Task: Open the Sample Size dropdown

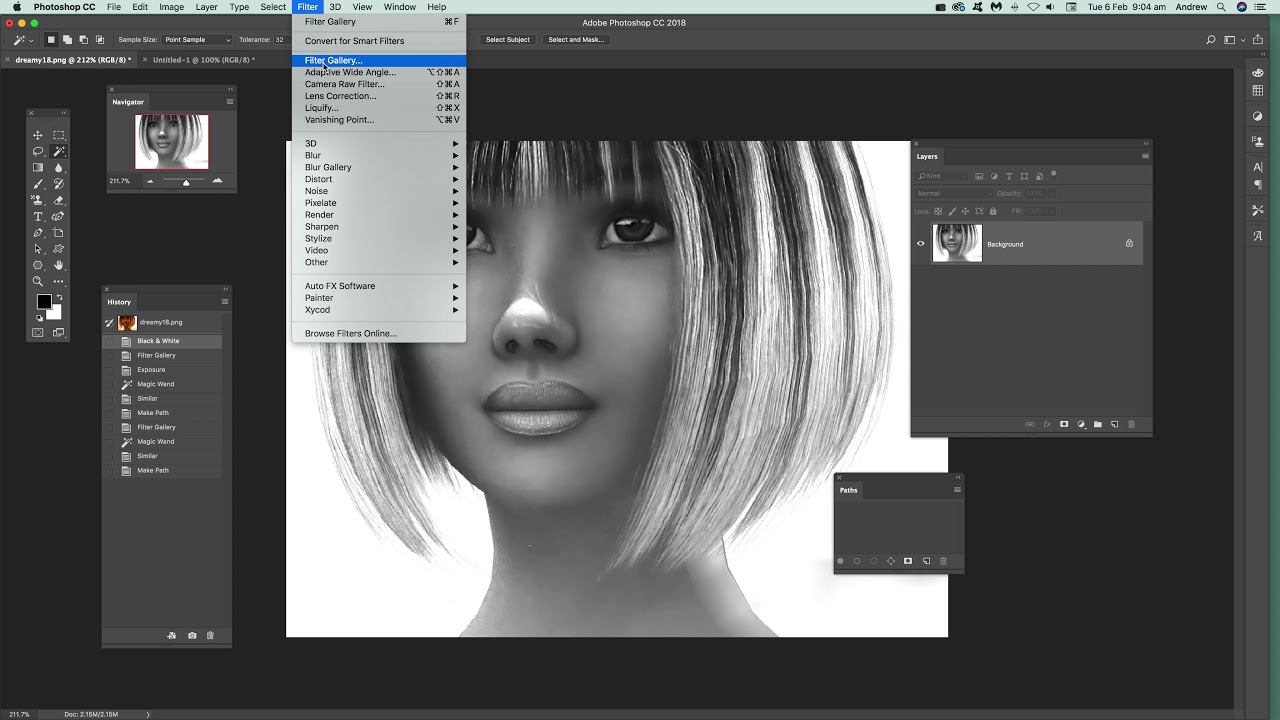Action: pos(197,40)
